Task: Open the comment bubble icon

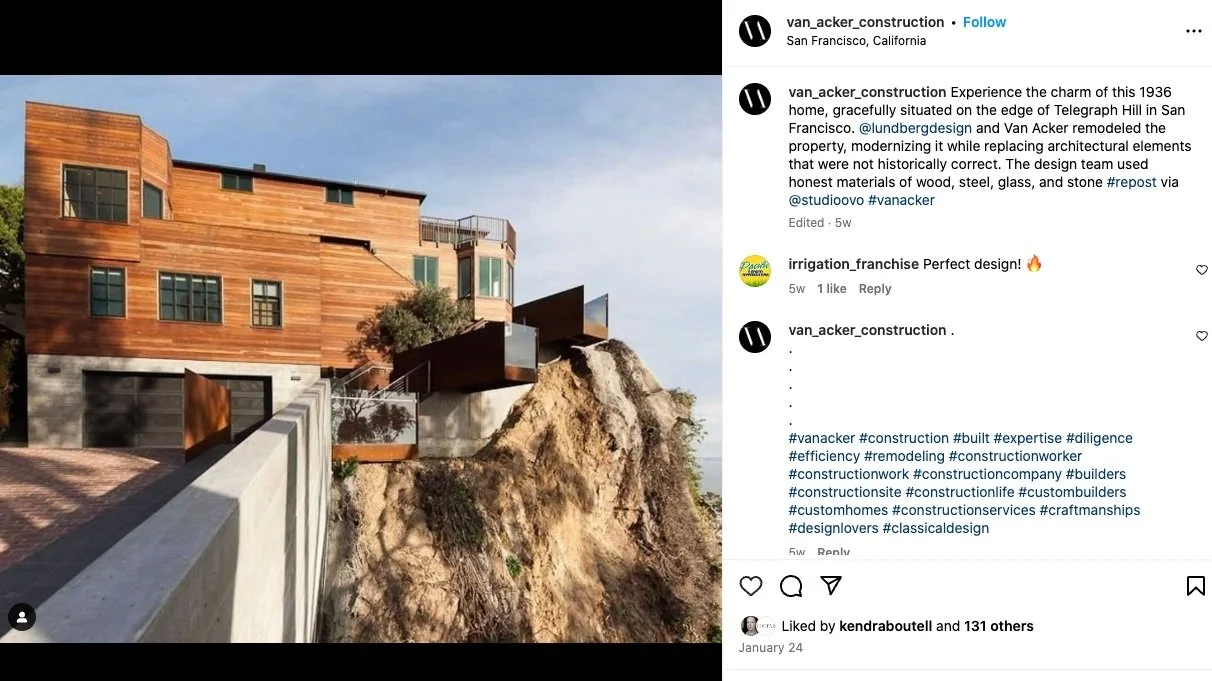Action: [x=791, y=586]
